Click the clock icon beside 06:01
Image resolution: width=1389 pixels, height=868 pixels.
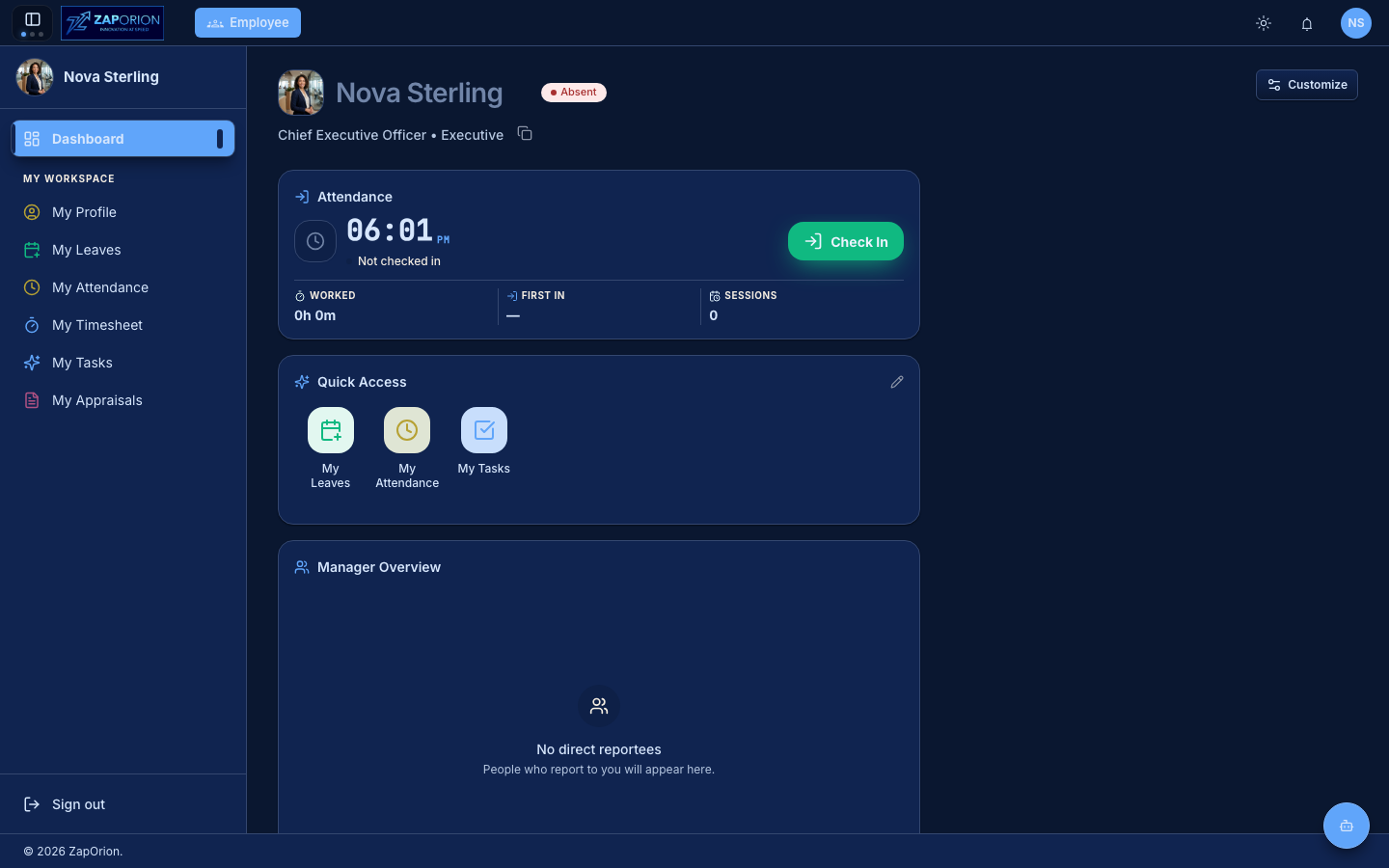click(x=315, y=241)
